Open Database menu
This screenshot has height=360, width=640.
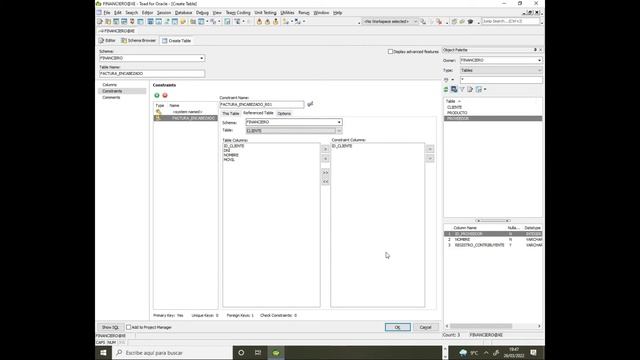click(x=184, y=13)
